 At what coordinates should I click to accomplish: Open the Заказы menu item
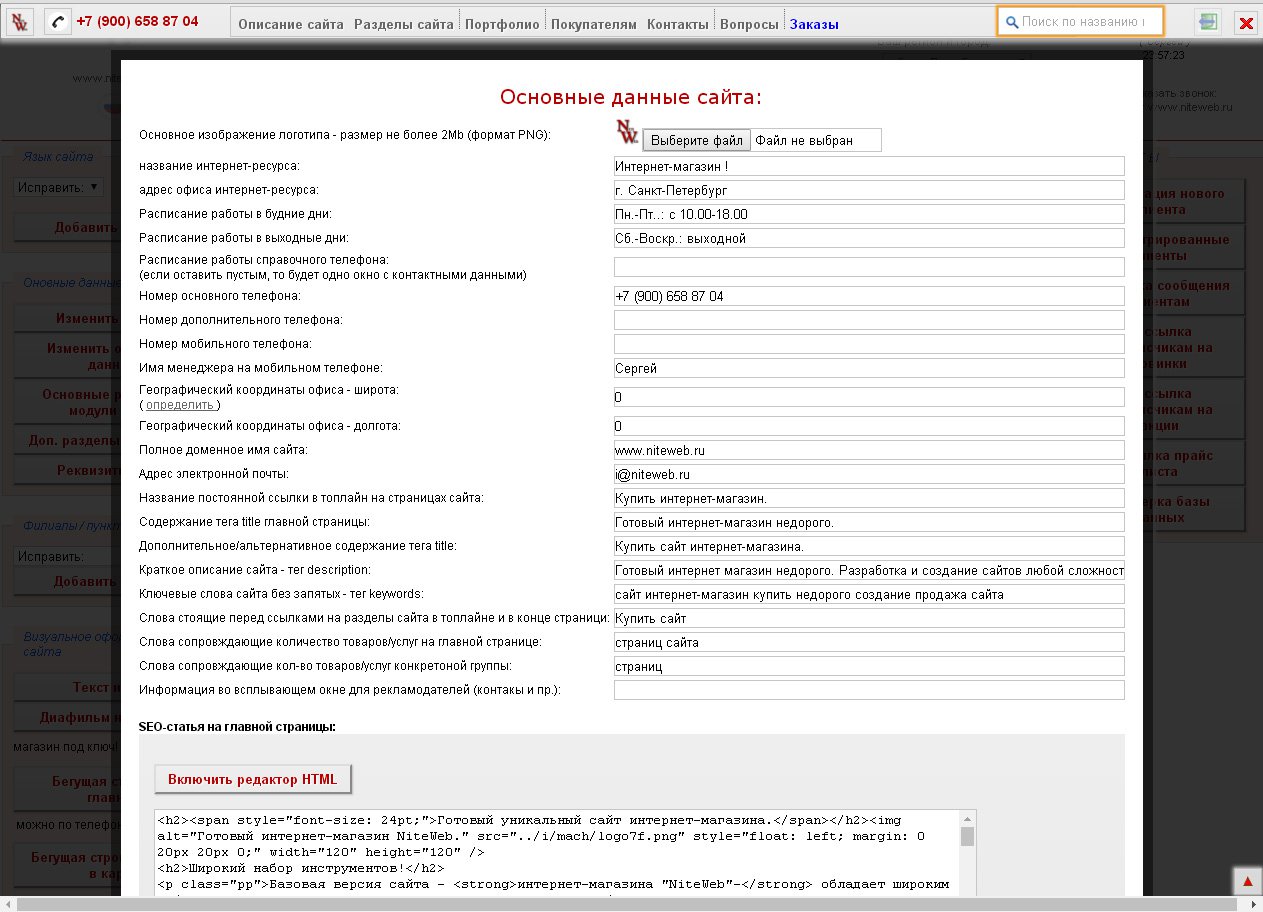point(815,23)
